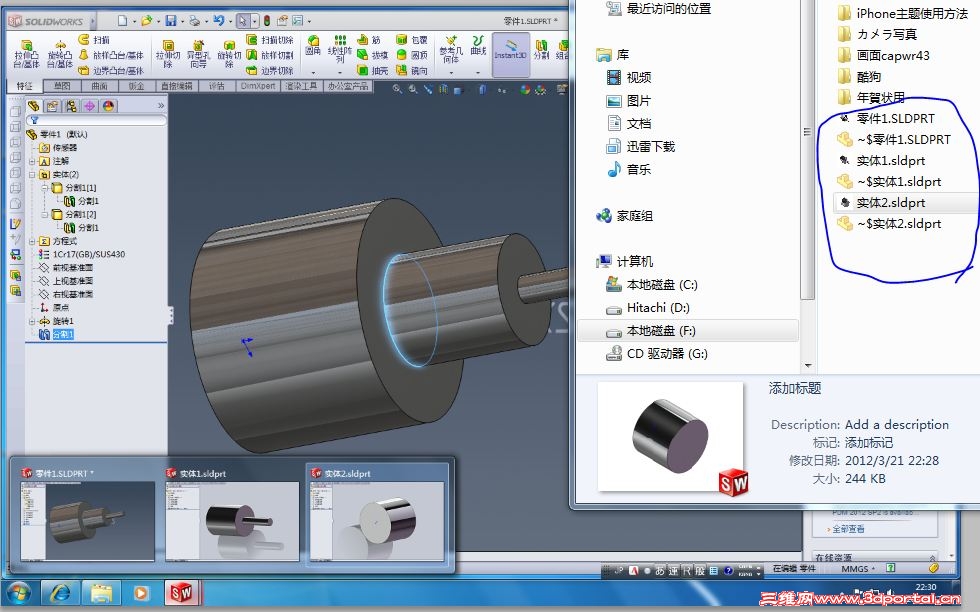Viewport: 980px width, 612px height.
Task: Open 迅雷下载 library in navigation pane
Action: (x=641, y=147)
